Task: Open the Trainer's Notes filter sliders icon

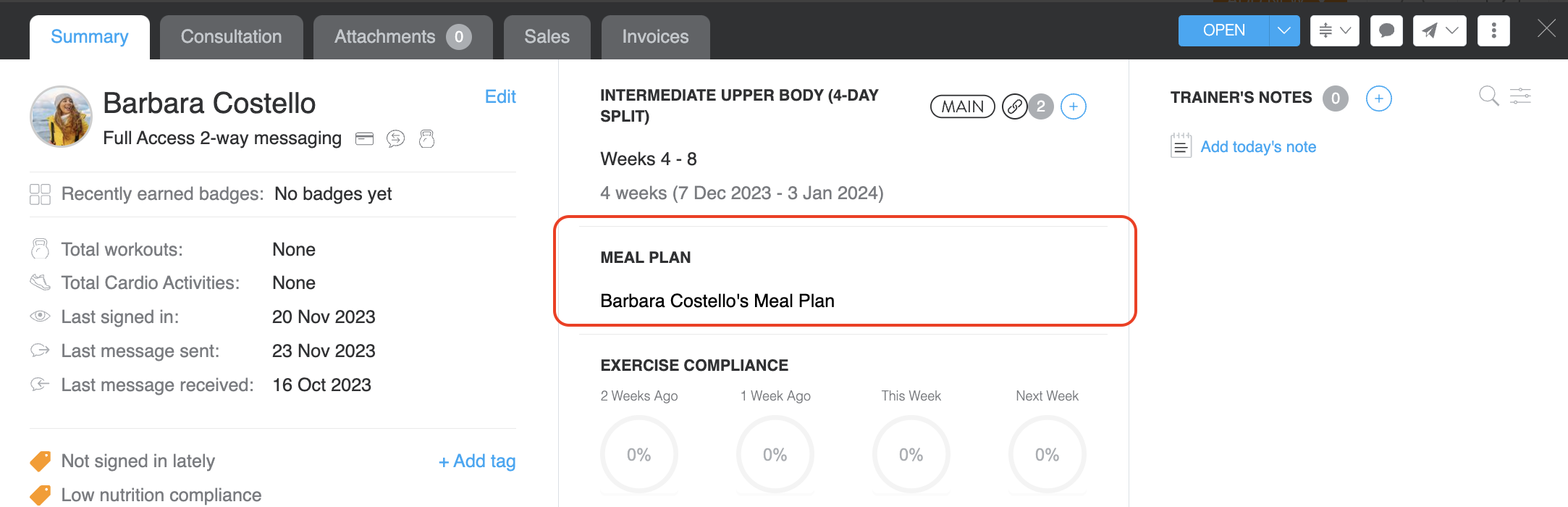Action: click(1520, 96)
